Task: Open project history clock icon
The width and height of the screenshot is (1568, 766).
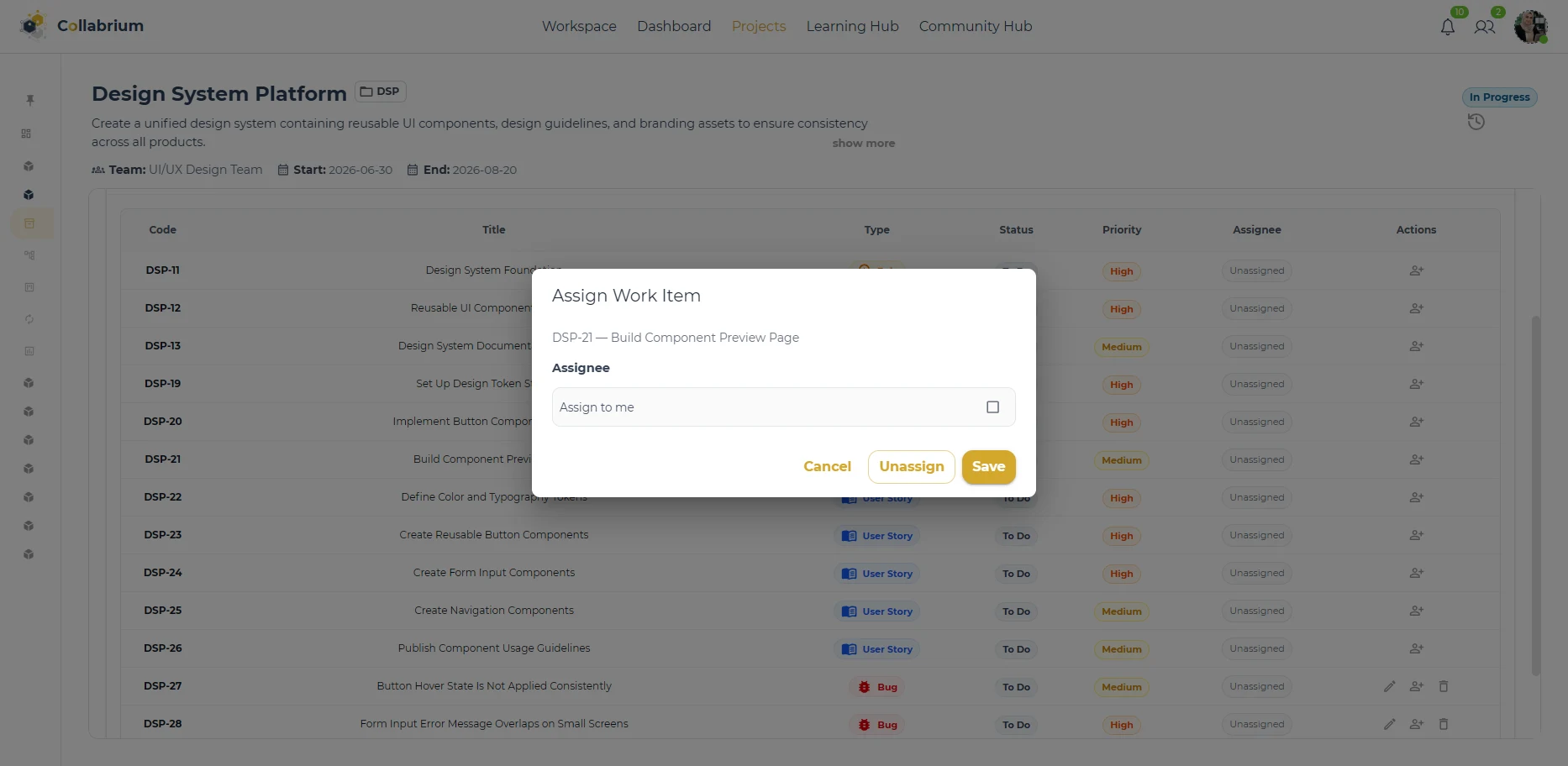Action: (x=1476, y=123)
